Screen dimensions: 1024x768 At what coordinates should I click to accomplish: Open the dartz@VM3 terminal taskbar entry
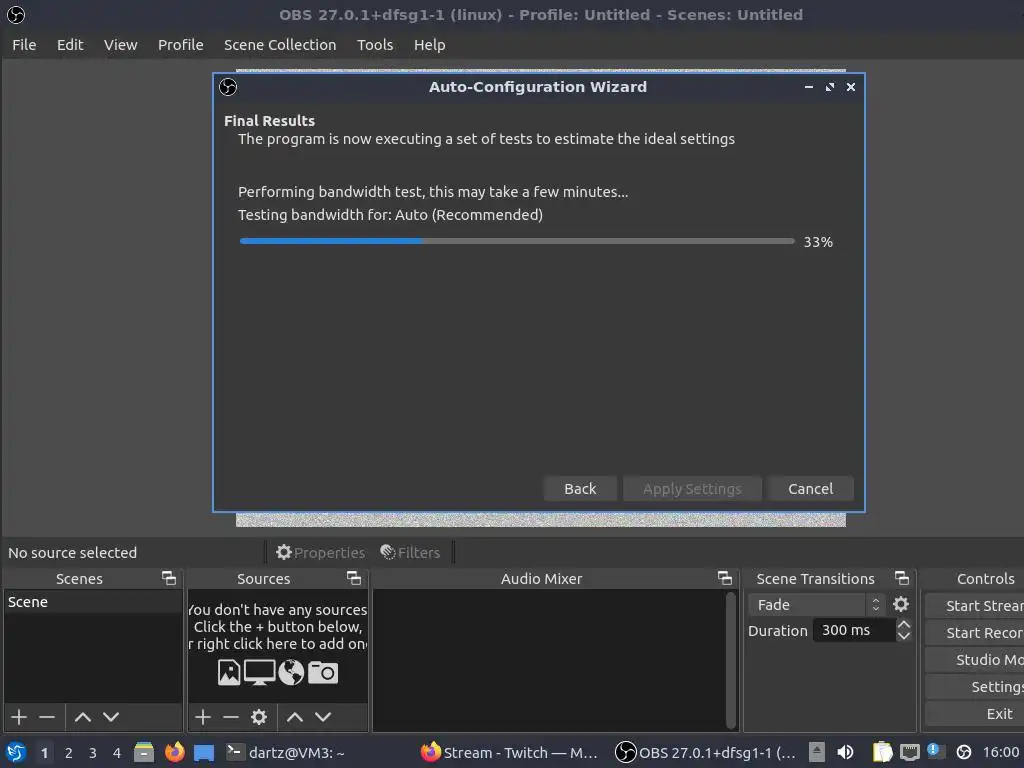[x=285, y=752]
